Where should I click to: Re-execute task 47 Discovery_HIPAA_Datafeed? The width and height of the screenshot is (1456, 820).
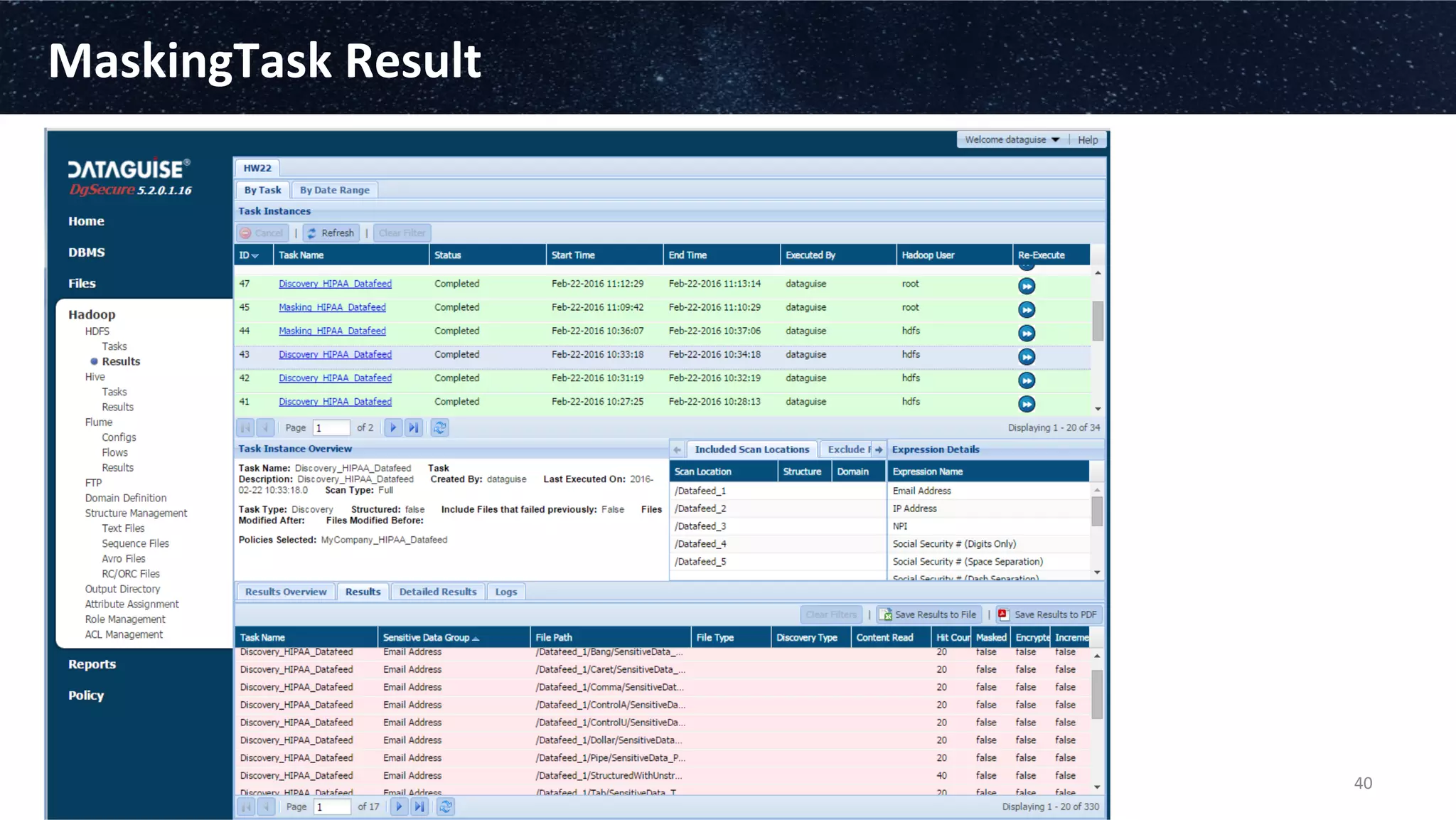[x=1026, y=286]
